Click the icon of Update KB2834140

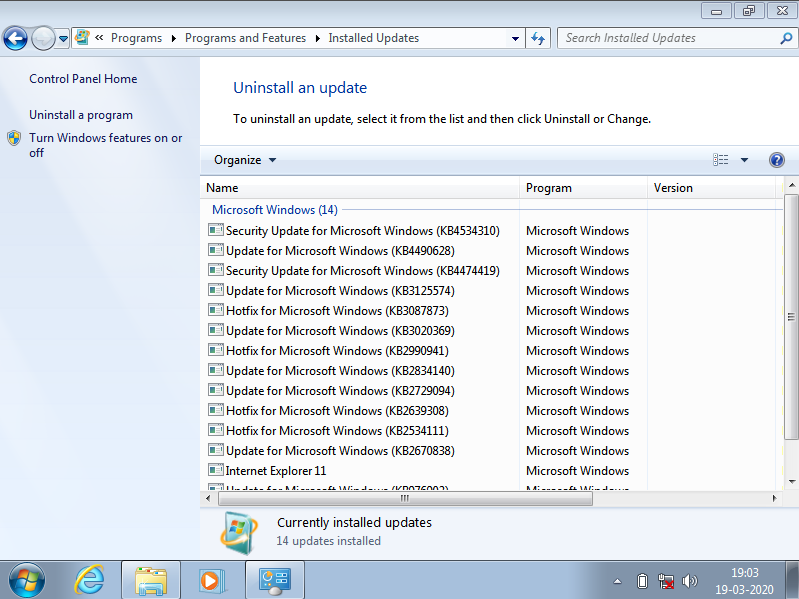[216, 370]
